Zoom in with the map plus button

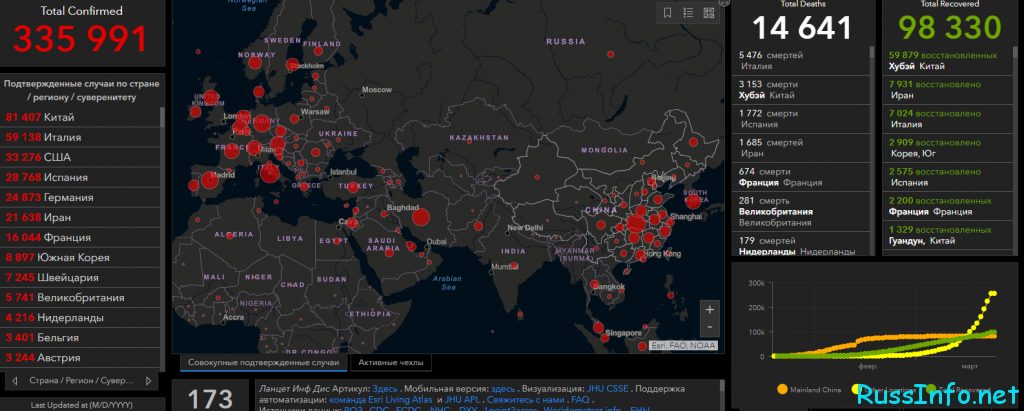coord(709,310)
